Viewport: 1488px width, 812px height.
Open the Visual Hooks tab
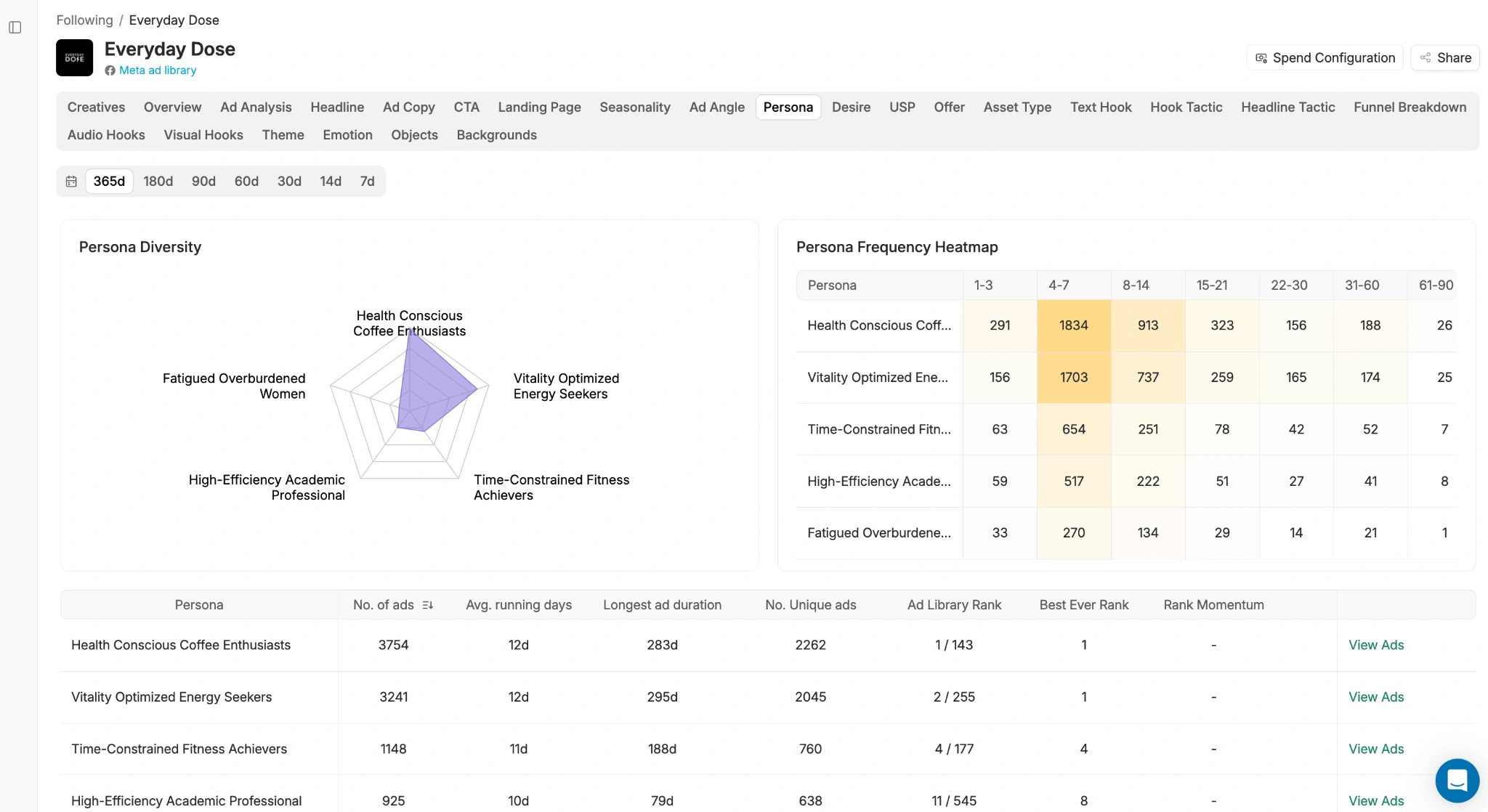(x=203, y=135)
